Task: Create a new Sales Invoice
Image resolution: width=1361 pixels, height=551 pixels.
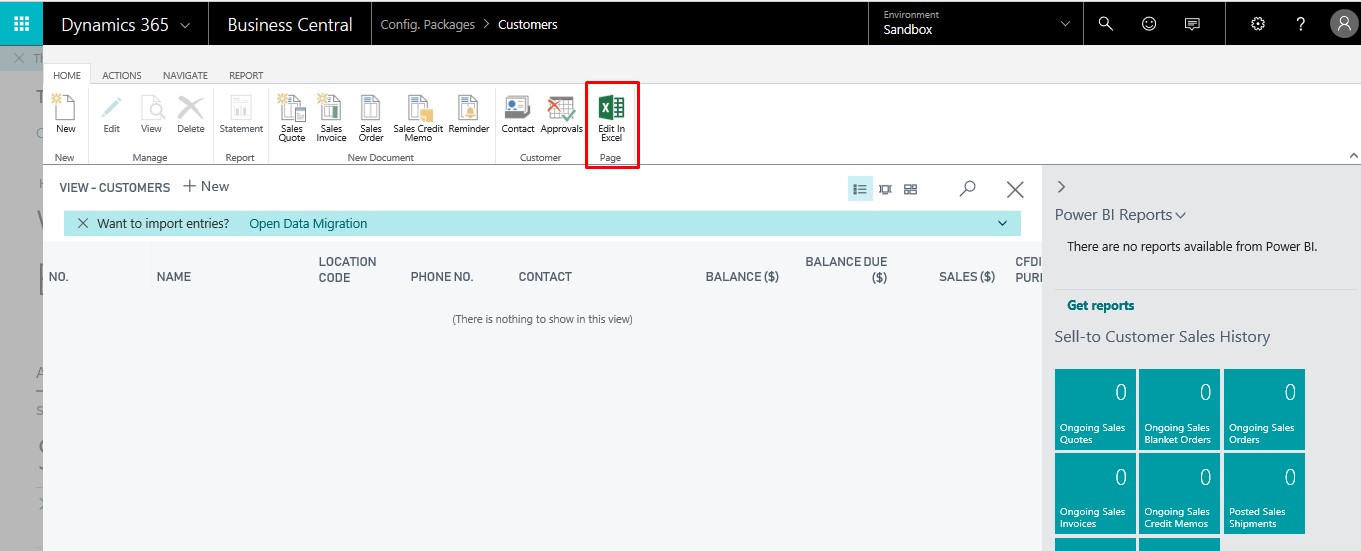Action: click(x=331, y=118)
